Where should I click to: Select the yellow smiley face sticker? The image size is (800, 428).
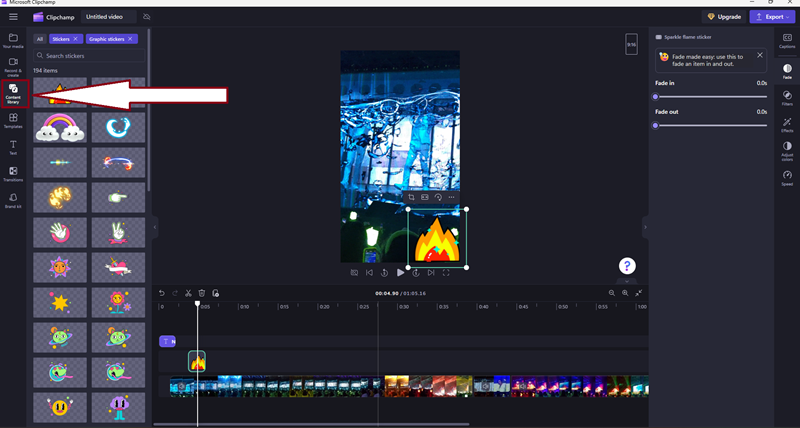tap(60, 407)
